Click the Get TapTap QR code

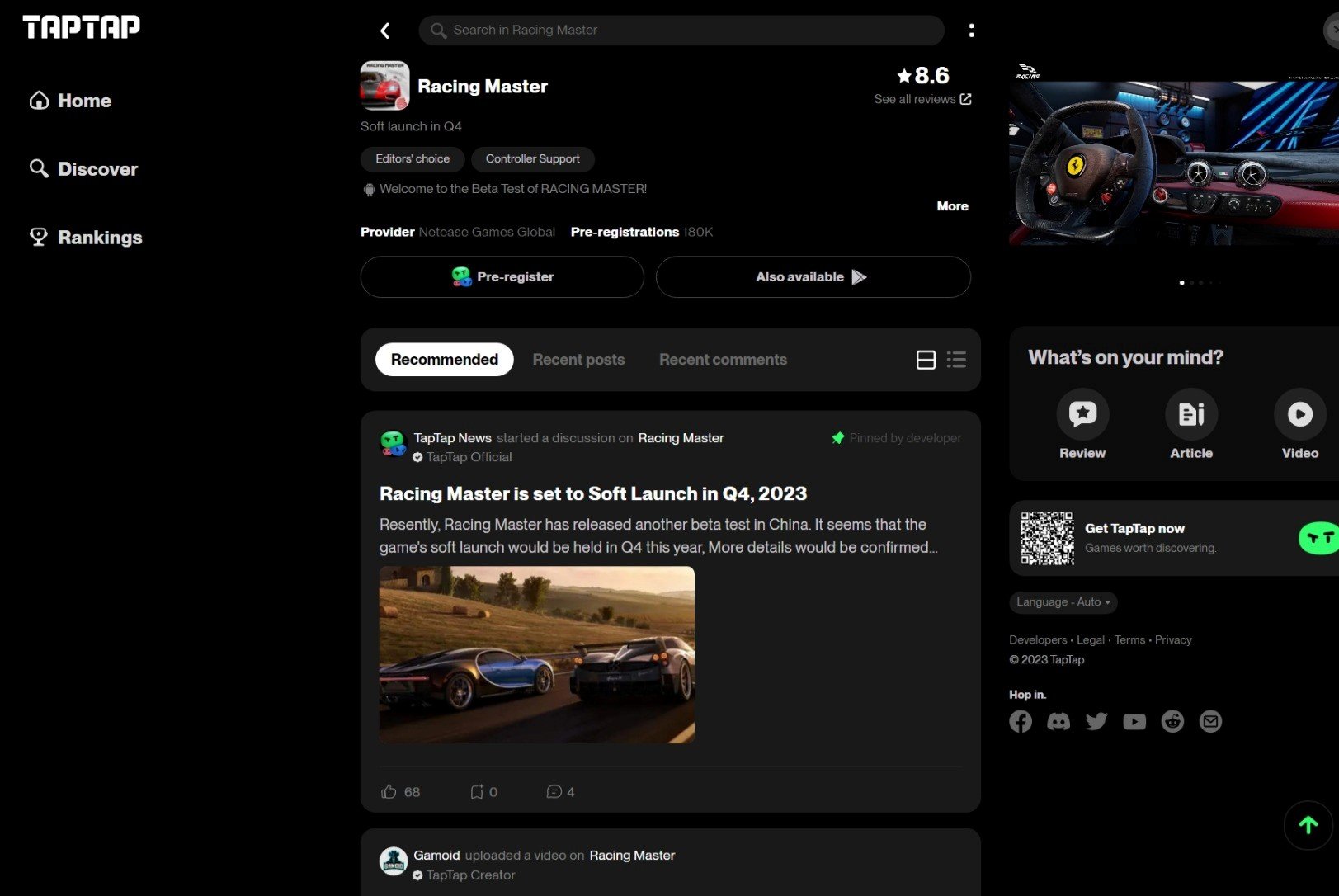(1047, 538)
